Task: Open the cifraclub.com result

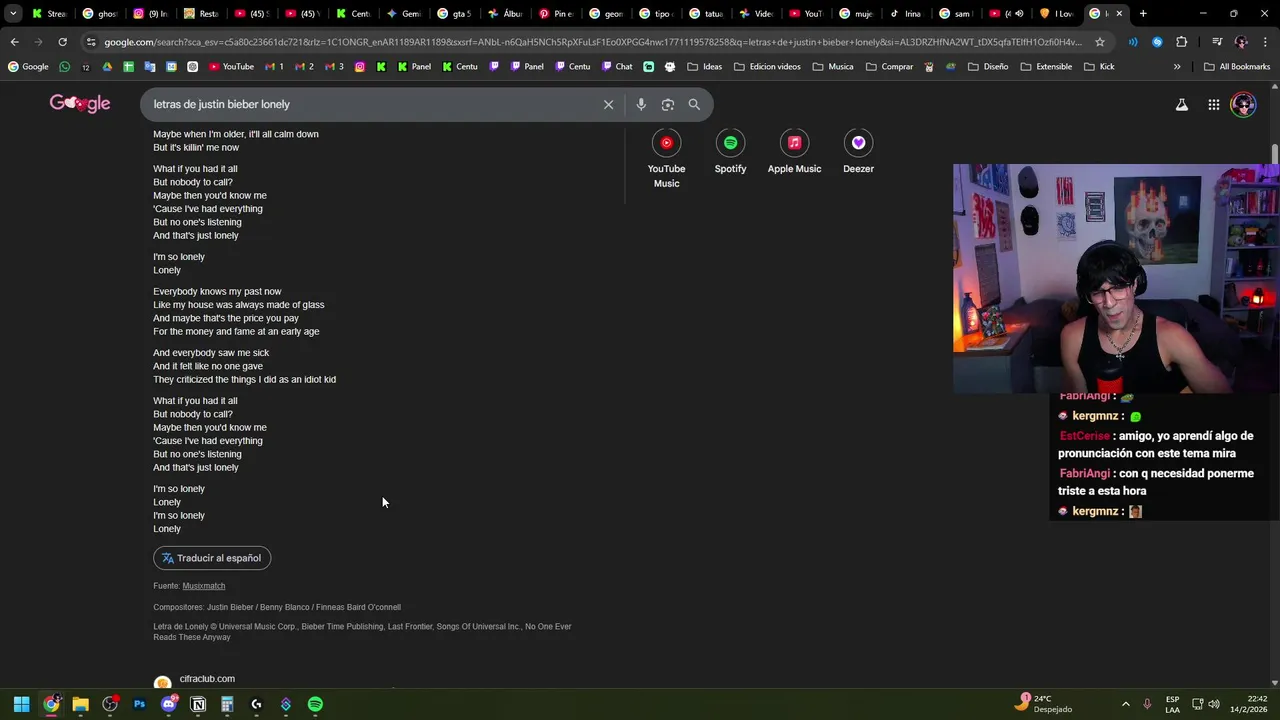Action: click(207, 679)
